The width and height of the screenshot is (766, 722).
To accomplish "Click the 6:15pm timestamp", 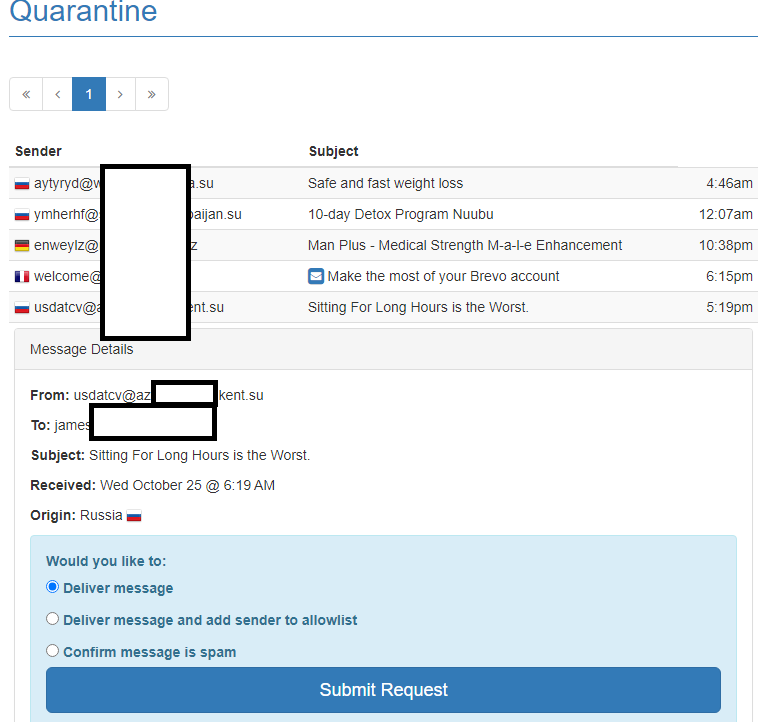I will (x=729, y=276).
